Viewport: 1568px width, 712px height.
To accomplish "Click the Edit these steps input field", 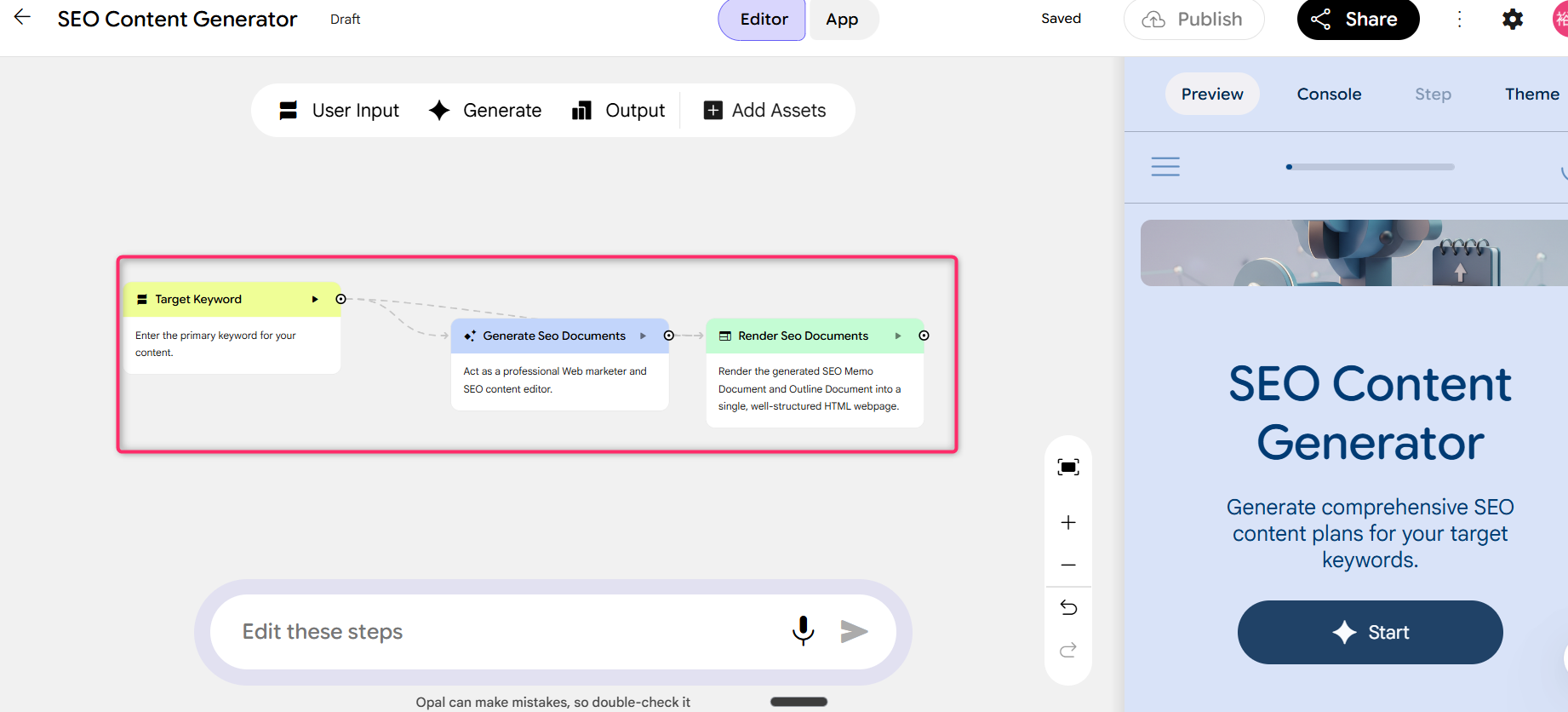I will [x=502, y=631].
